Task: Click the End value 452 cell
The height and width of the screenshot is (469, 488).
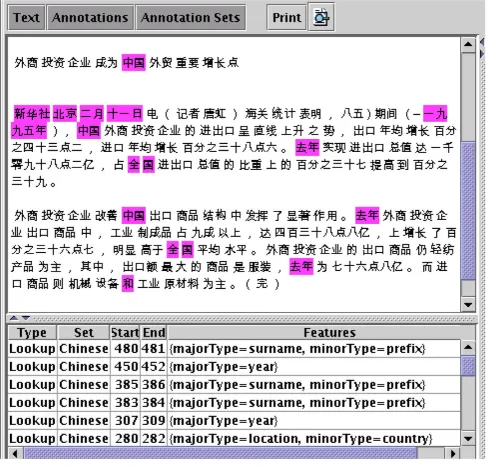Action: 154,367
